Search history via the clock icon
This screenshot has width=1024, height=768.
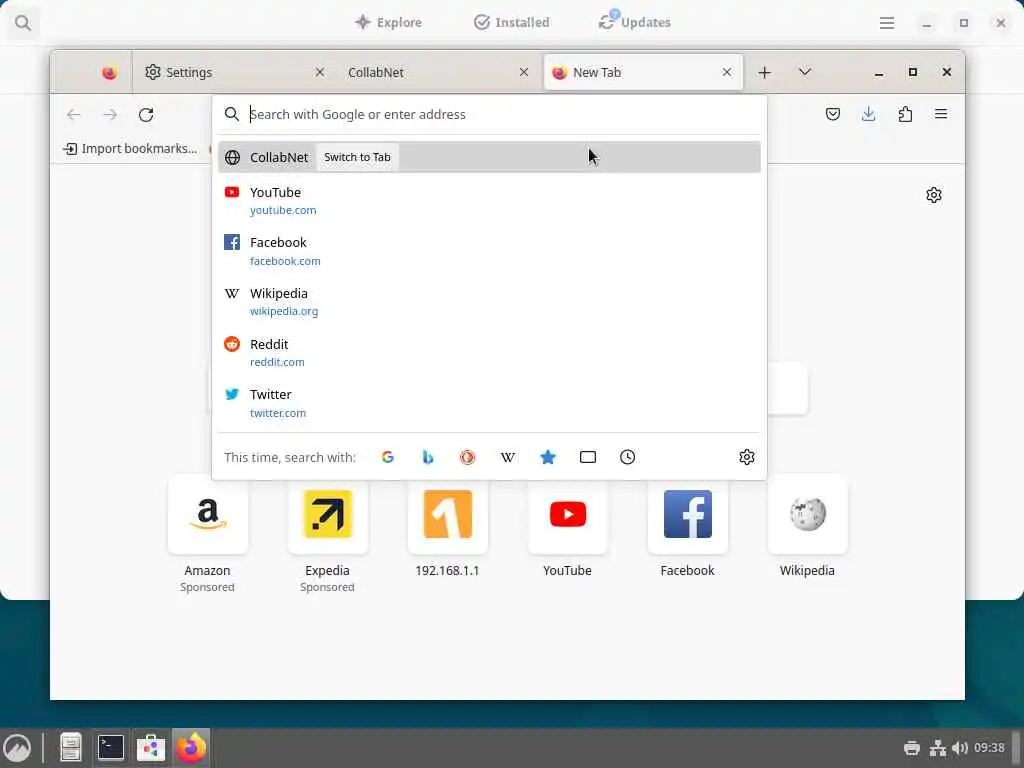click(x=628, y=457)
